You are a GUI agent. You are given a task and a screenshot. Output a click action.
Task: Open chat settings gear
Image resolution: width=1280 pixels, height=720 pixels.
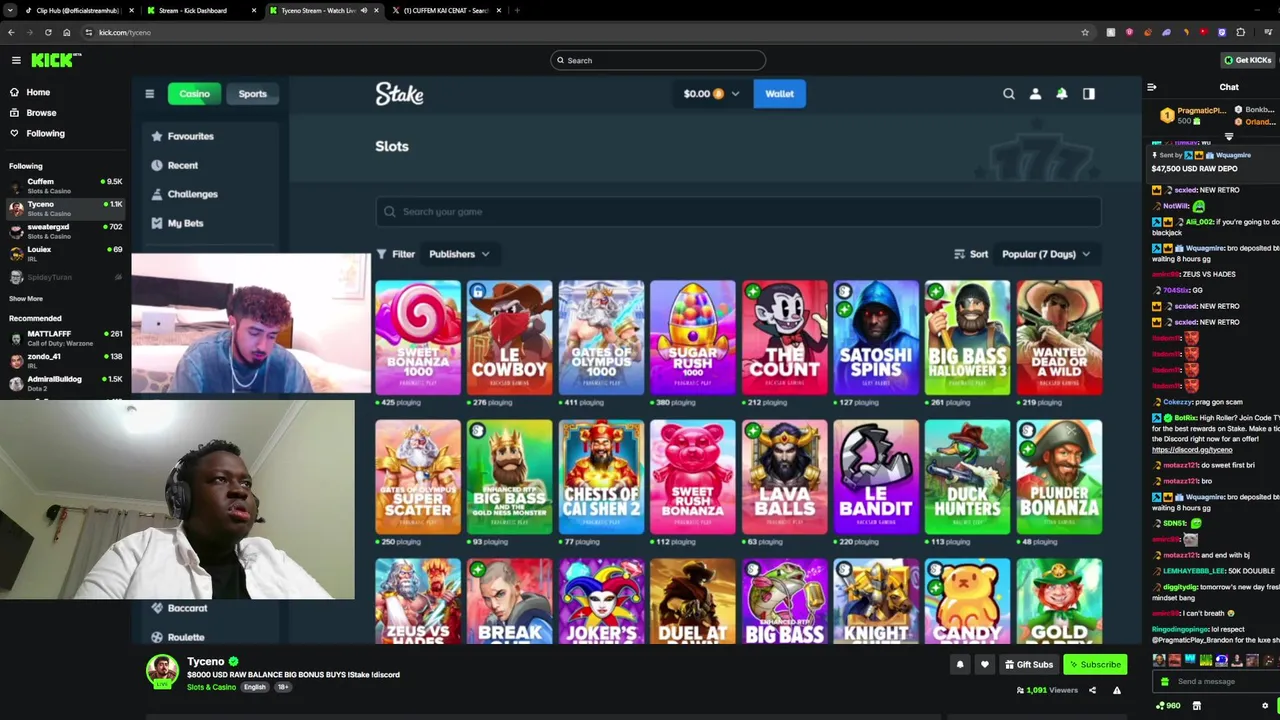1265,705
